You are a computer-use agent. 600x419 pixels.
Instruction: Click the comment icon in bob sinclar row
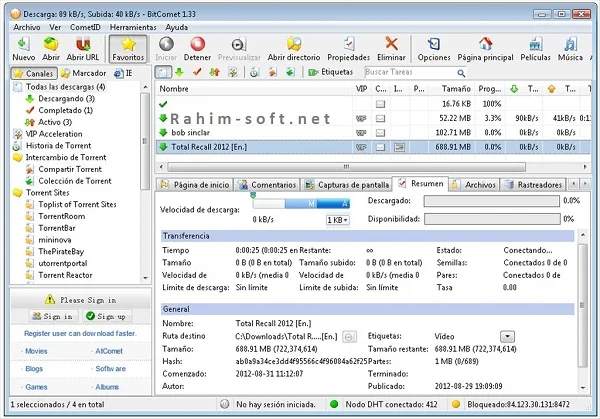(380, 133)
